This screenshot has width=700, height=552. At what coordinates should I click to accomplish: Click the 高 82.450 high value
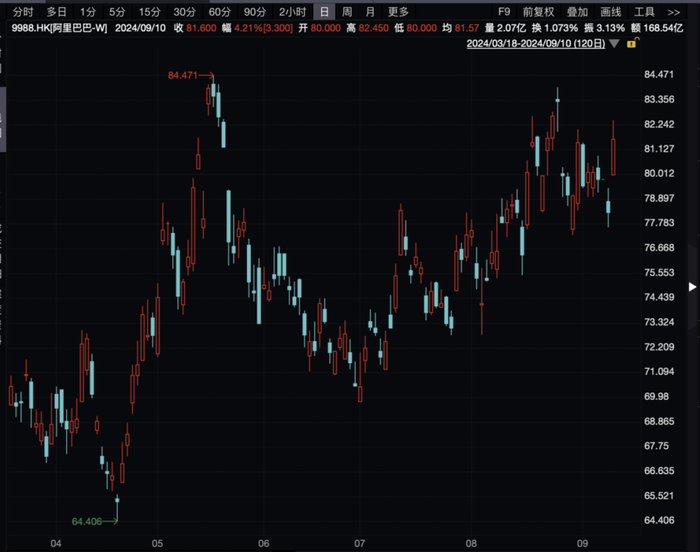point(367,28)
